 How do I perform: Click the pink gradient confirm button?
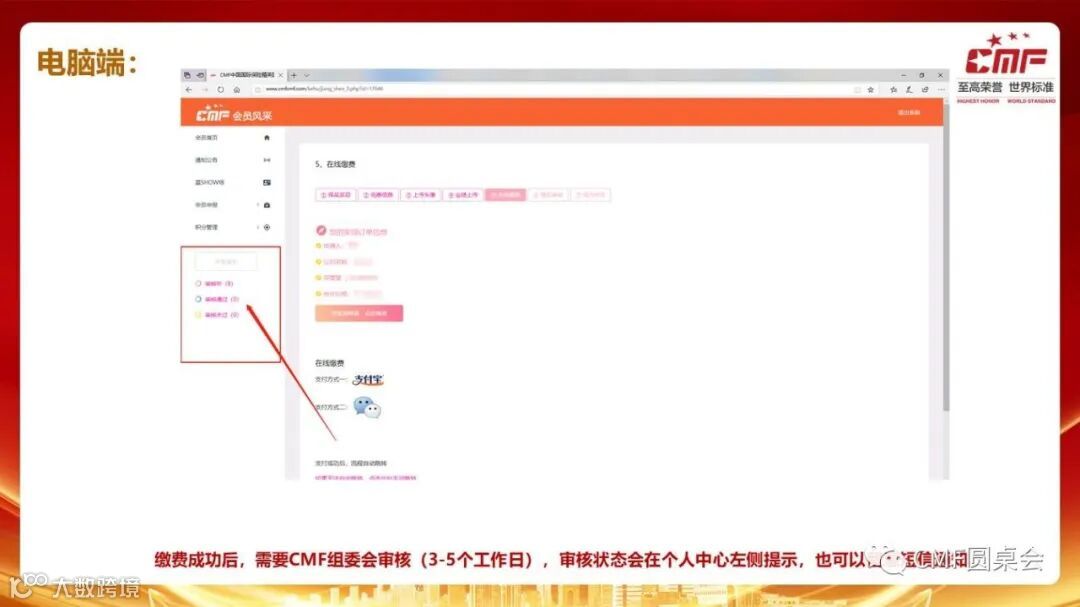click(x=359, y=313)
